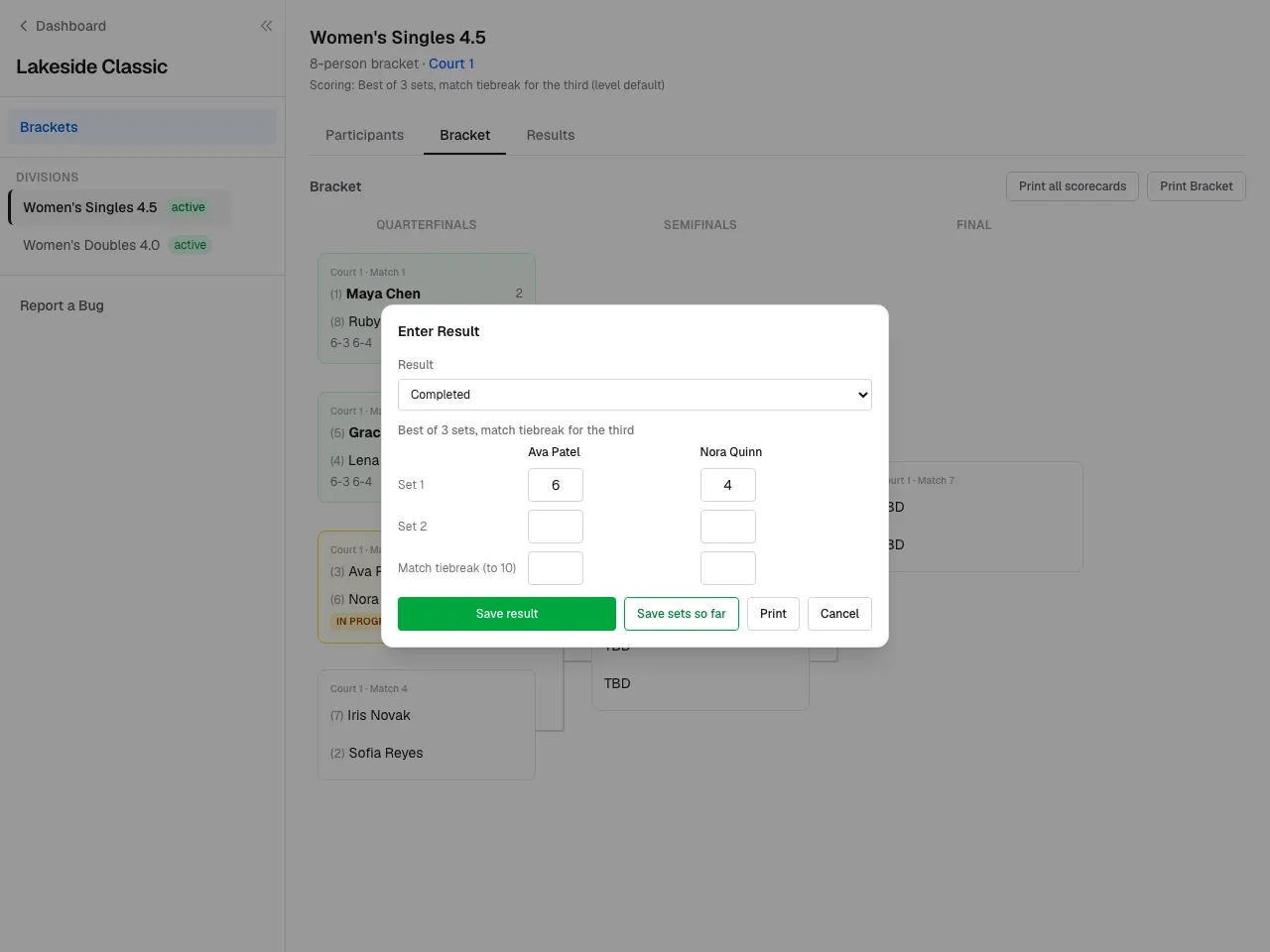
Task: Focus Ava Patel's Set 2 score field
Action: pos(556,527)
